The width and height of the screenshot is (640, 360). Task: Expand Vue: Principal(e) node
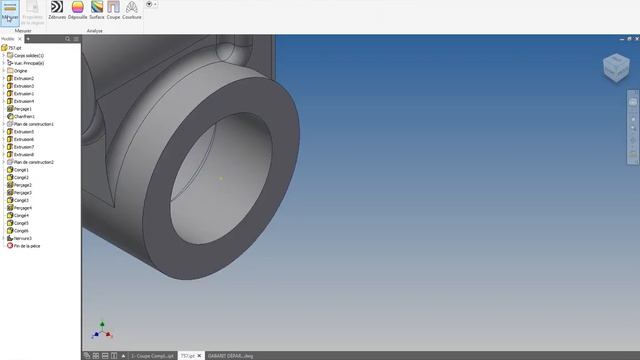(x=4, y=63)
